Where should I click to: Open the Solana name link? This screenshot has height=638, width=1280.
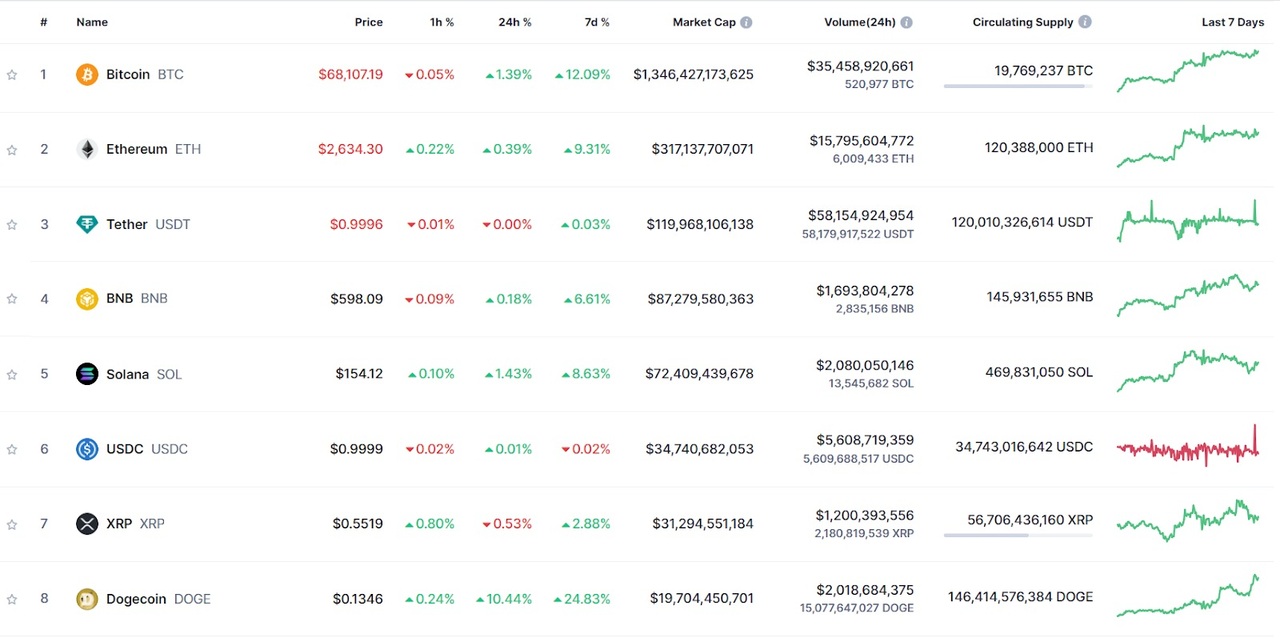(127, 374)
